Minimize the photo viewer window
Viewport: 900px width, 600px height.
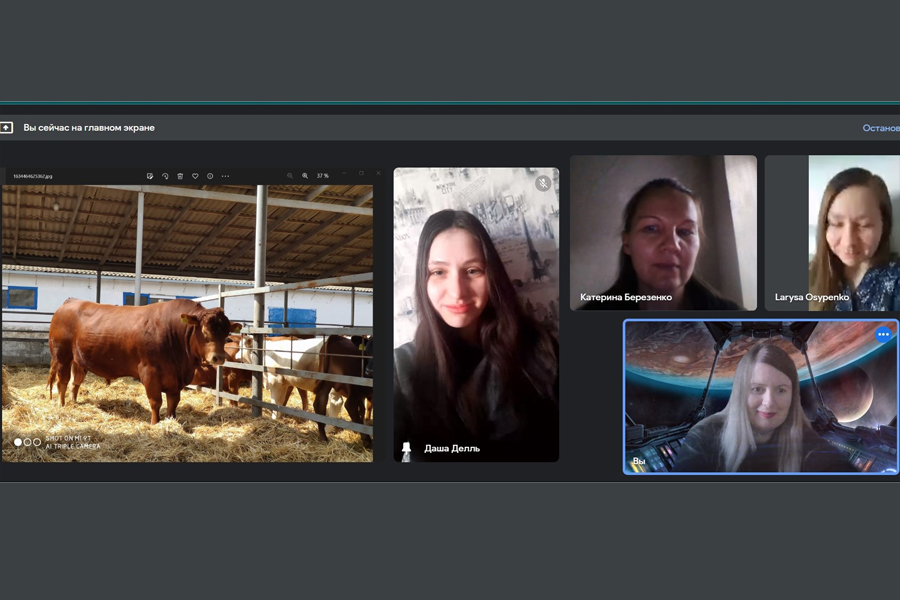pyautogui.click(x=344, y=173)
